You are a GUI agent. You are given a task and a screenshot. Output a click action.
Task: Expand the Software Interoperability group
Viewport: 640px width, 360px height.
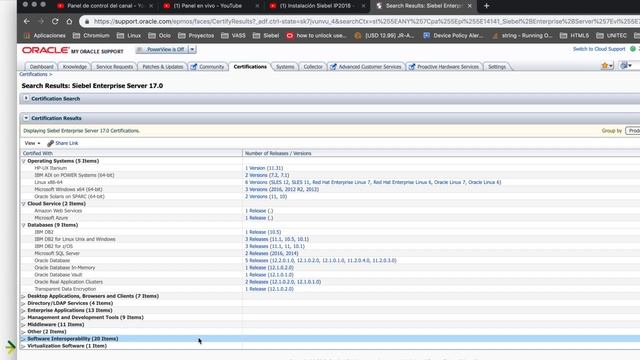[x=24, y=339]
